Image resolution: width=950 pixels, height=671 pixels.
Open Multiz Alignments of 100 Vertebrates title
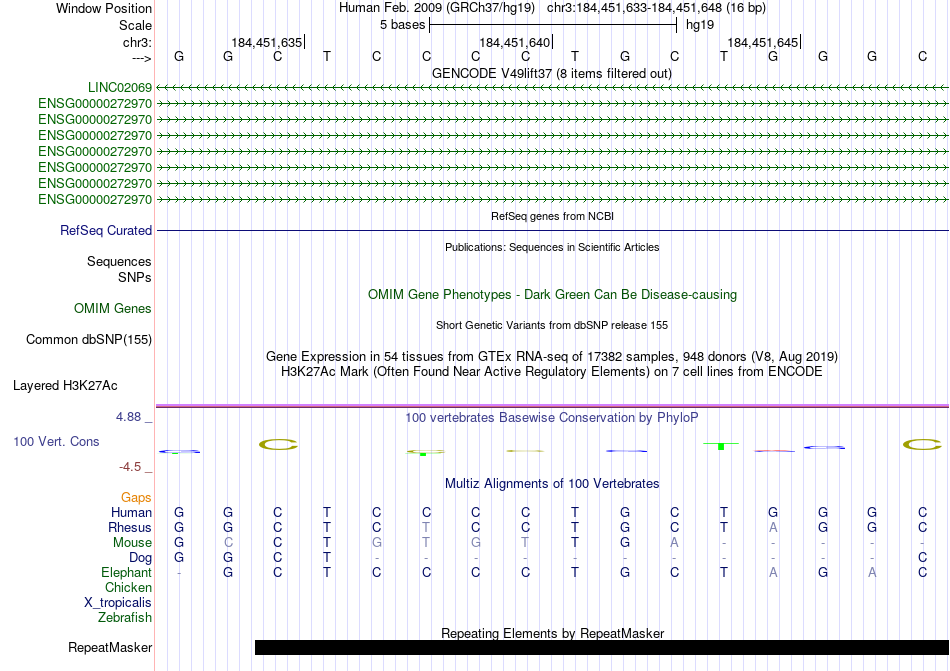[552, 483]
